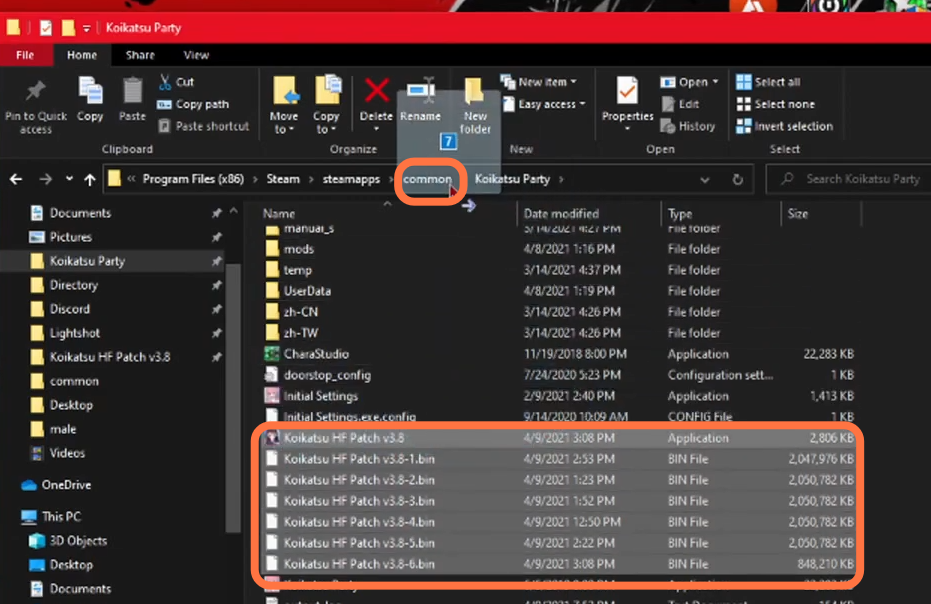Click the Refresh button

(x=737, y=179)
